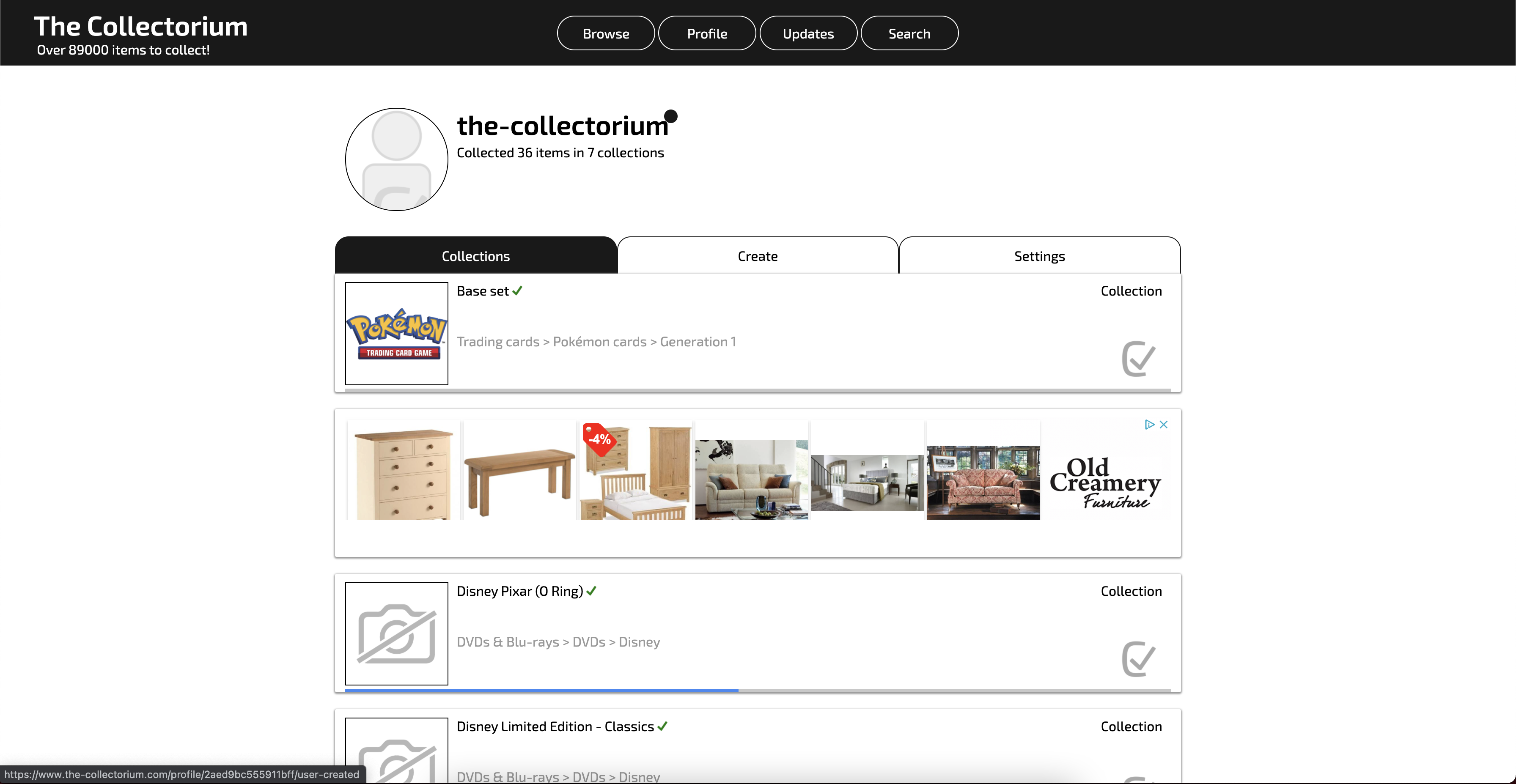Viewport: 1516px width, 784px height.
Task: Click the Base set progress bar
Action: pos(758,390)
